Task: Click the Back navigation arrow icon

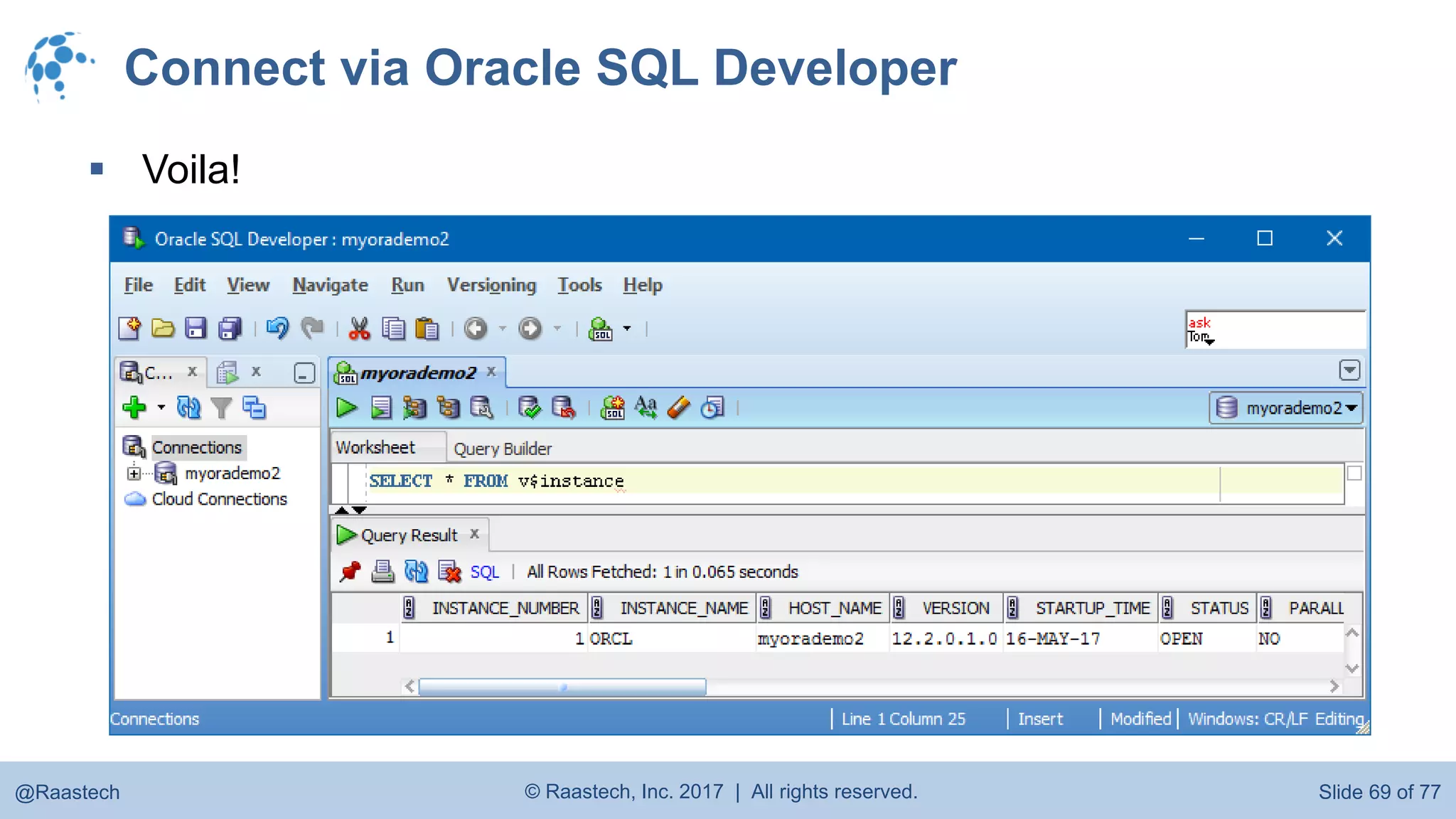Action: (x=476, y=328)
